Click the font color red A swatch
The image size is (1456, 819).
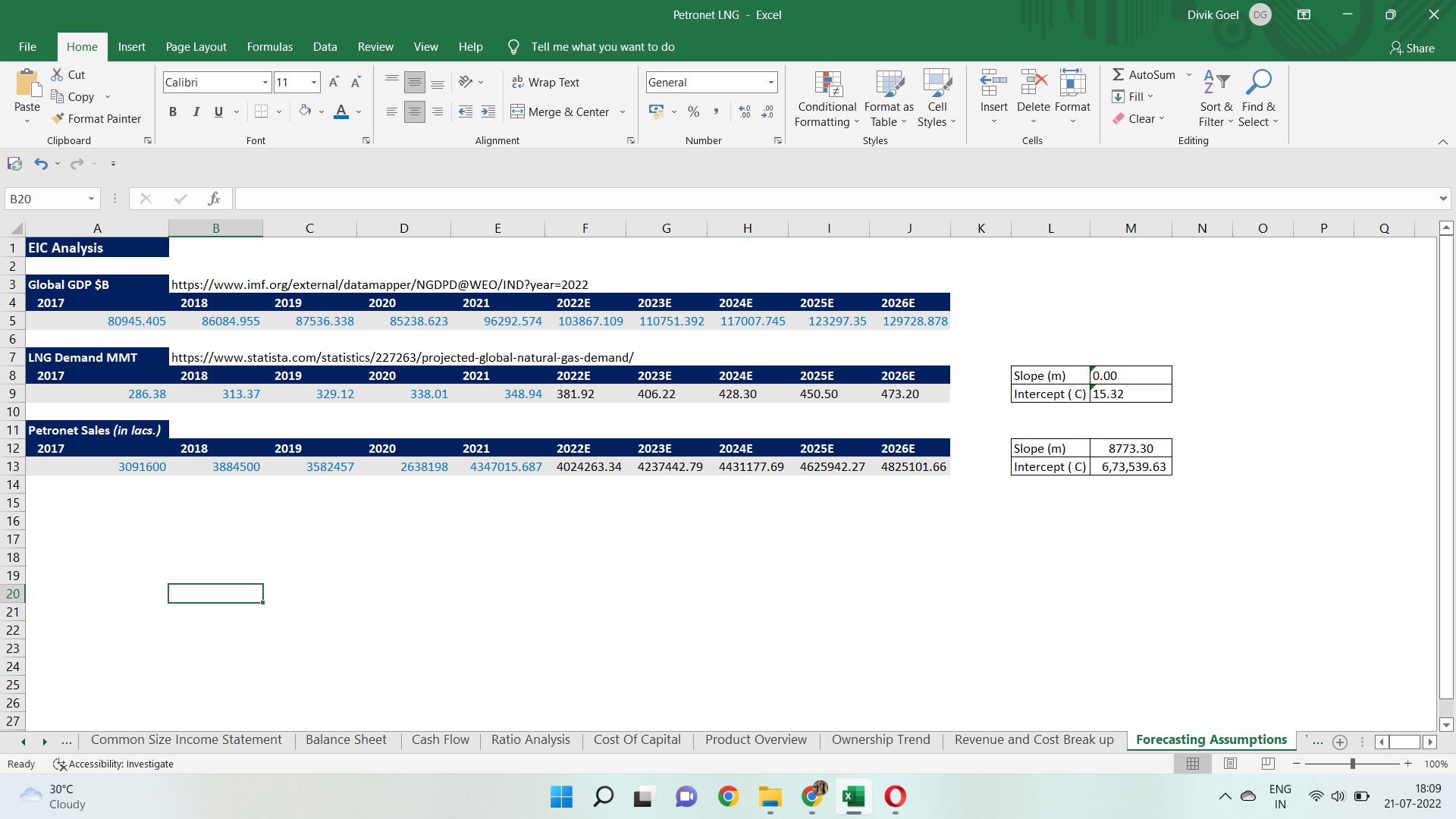pyautogui.click(x=341, y=111)
